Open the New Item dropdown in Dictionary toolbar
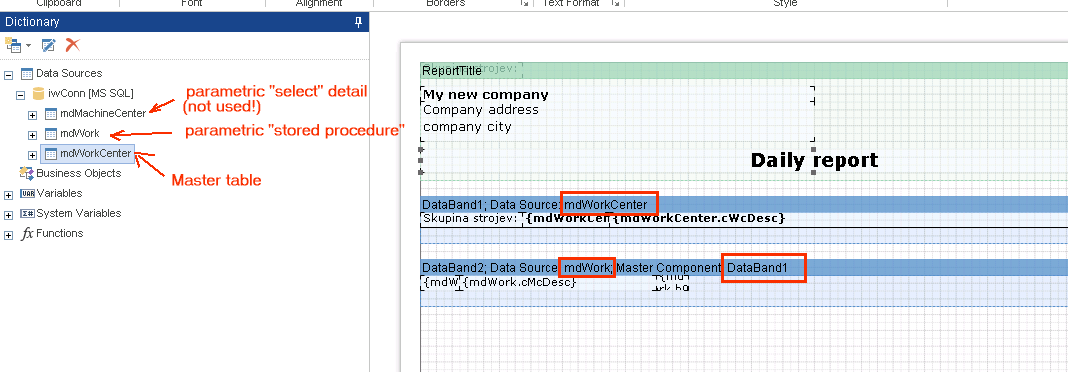The width and height of the screenshot is (1068, 372). point(18,46)
